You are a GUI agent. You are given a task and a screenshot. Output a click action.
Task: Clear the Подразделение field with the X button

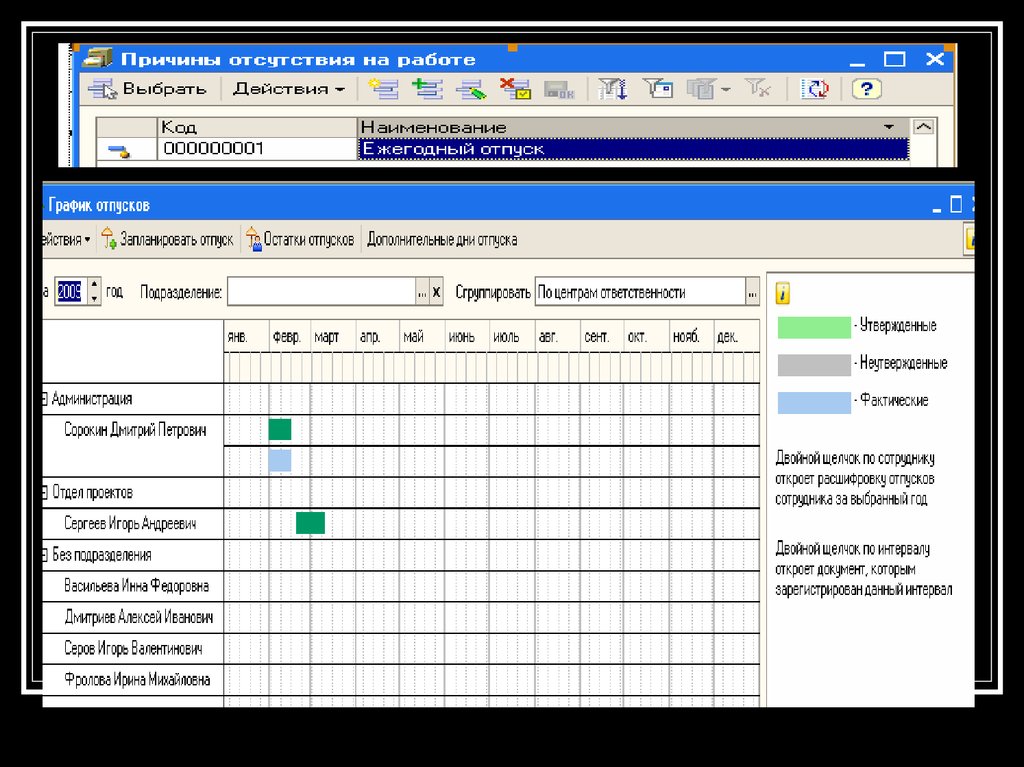pos(436,292)
